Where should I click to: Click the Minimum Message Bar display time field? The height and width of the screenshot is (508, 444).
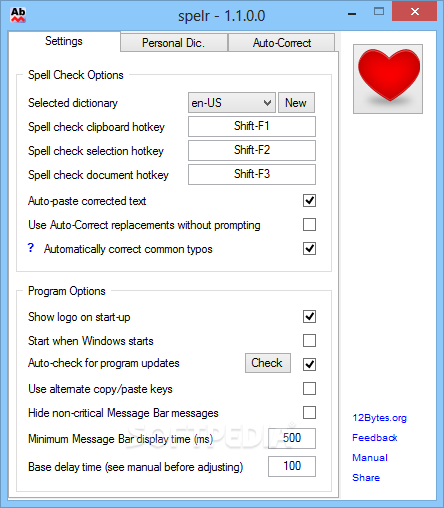292,438
